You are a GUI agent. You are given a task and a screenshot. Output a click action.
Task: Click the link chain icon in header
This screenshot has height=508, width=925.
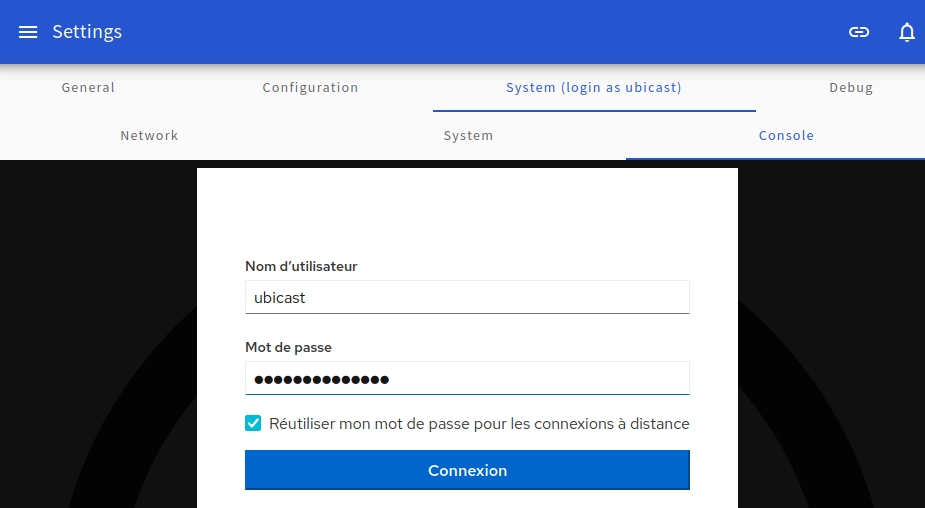pyautogui.click(x=858, y=32)
